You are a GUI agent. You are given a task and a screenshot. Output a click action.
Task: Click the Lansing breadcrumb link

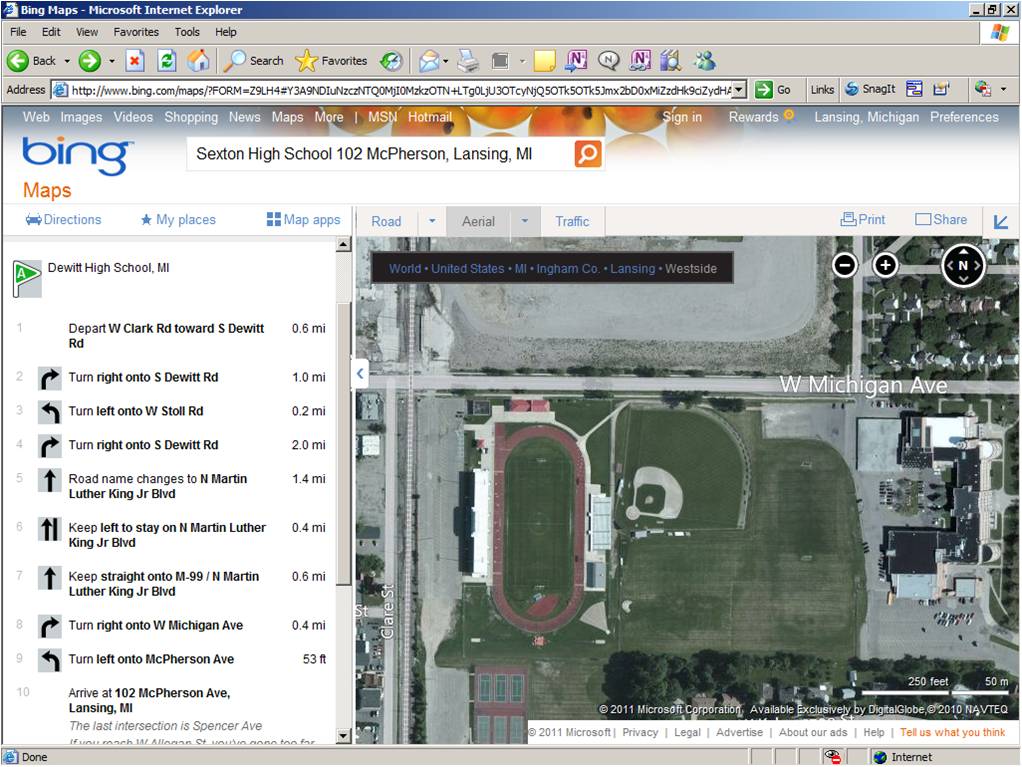(632, 268)
